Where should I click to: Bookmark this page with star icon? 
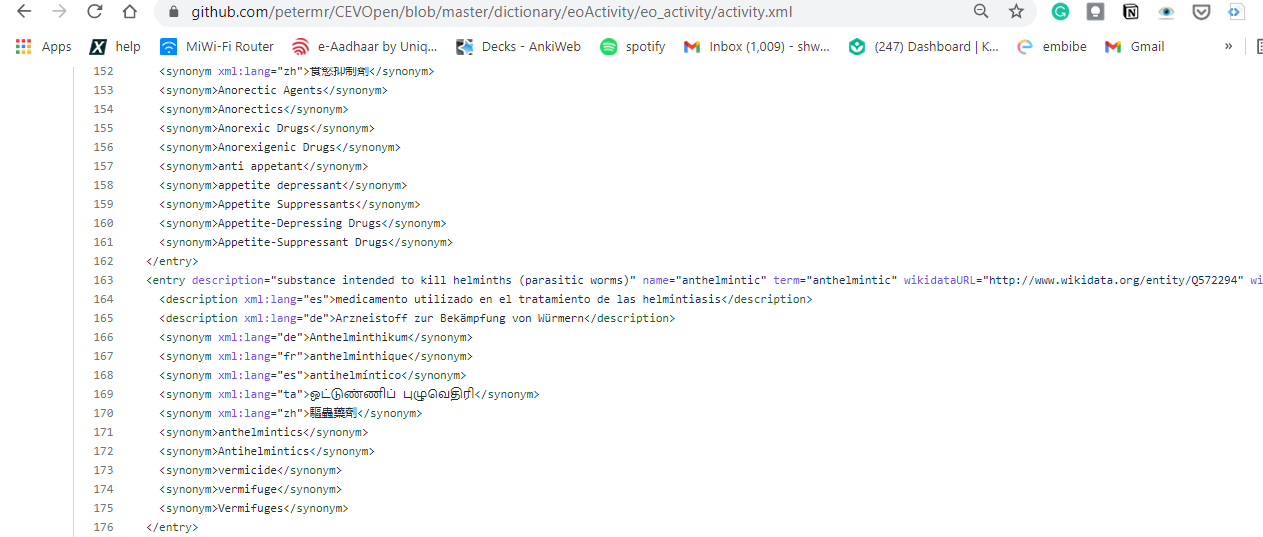1016,11
